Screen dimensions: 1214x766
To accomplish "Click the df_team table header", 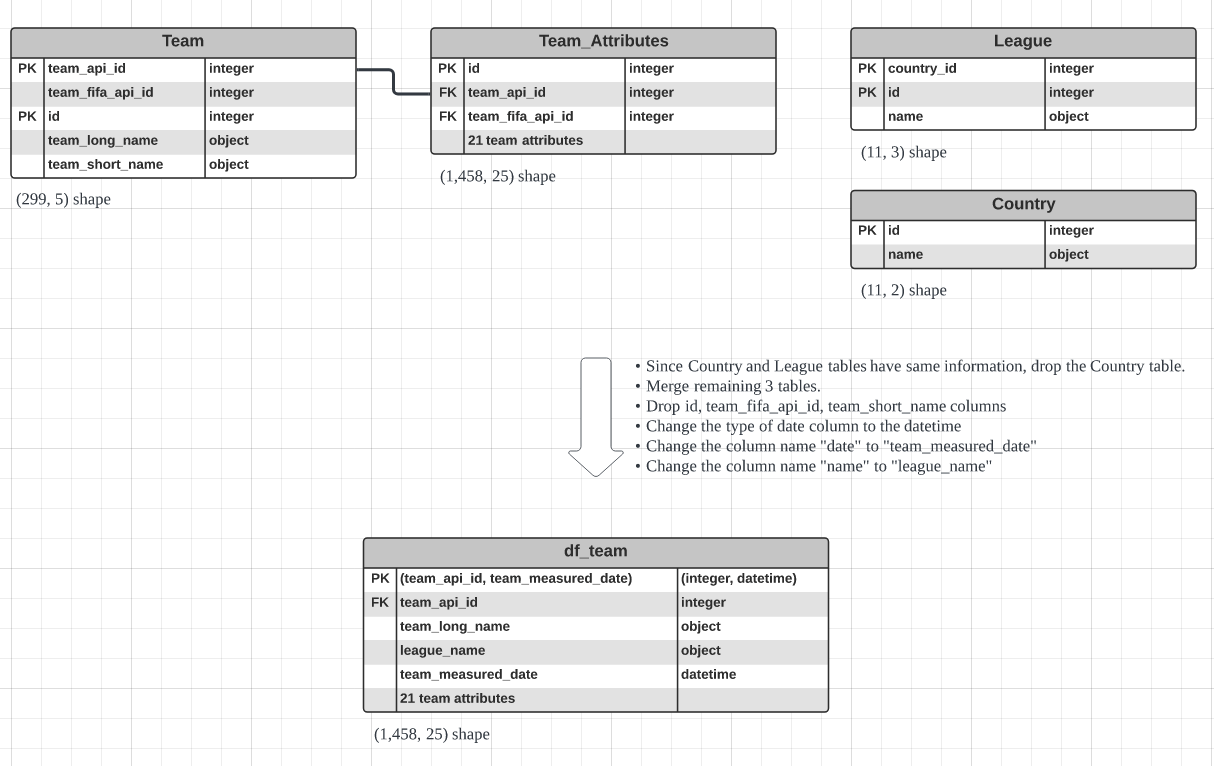I will coord(595,551).
